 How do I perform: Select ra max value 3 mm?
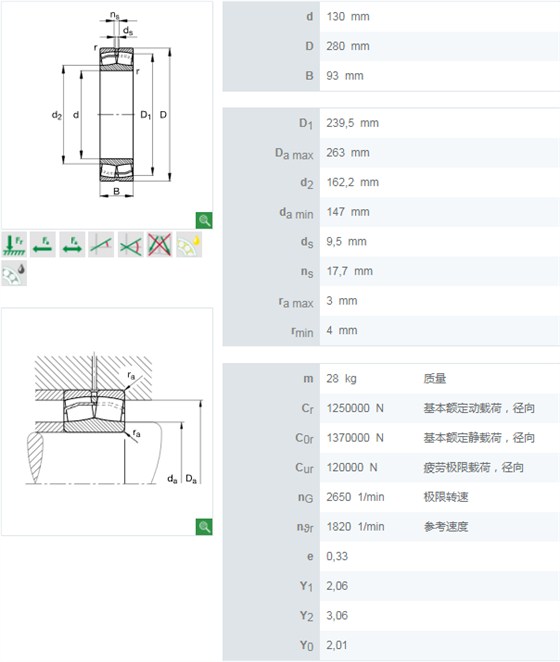click(342, 301)
